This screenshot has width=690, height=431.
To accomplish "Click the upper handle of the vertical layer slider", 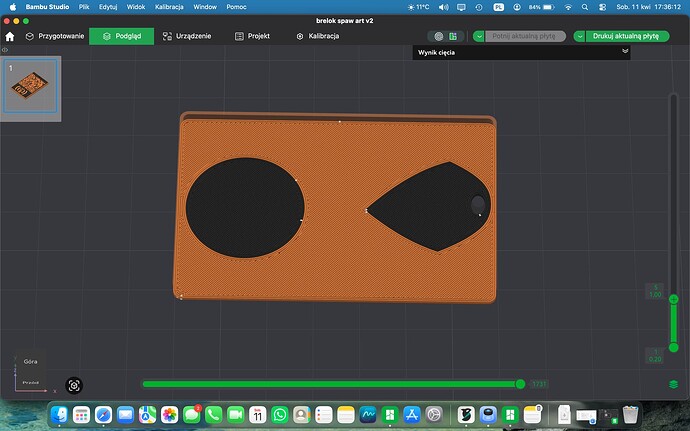I will point(673,299).
